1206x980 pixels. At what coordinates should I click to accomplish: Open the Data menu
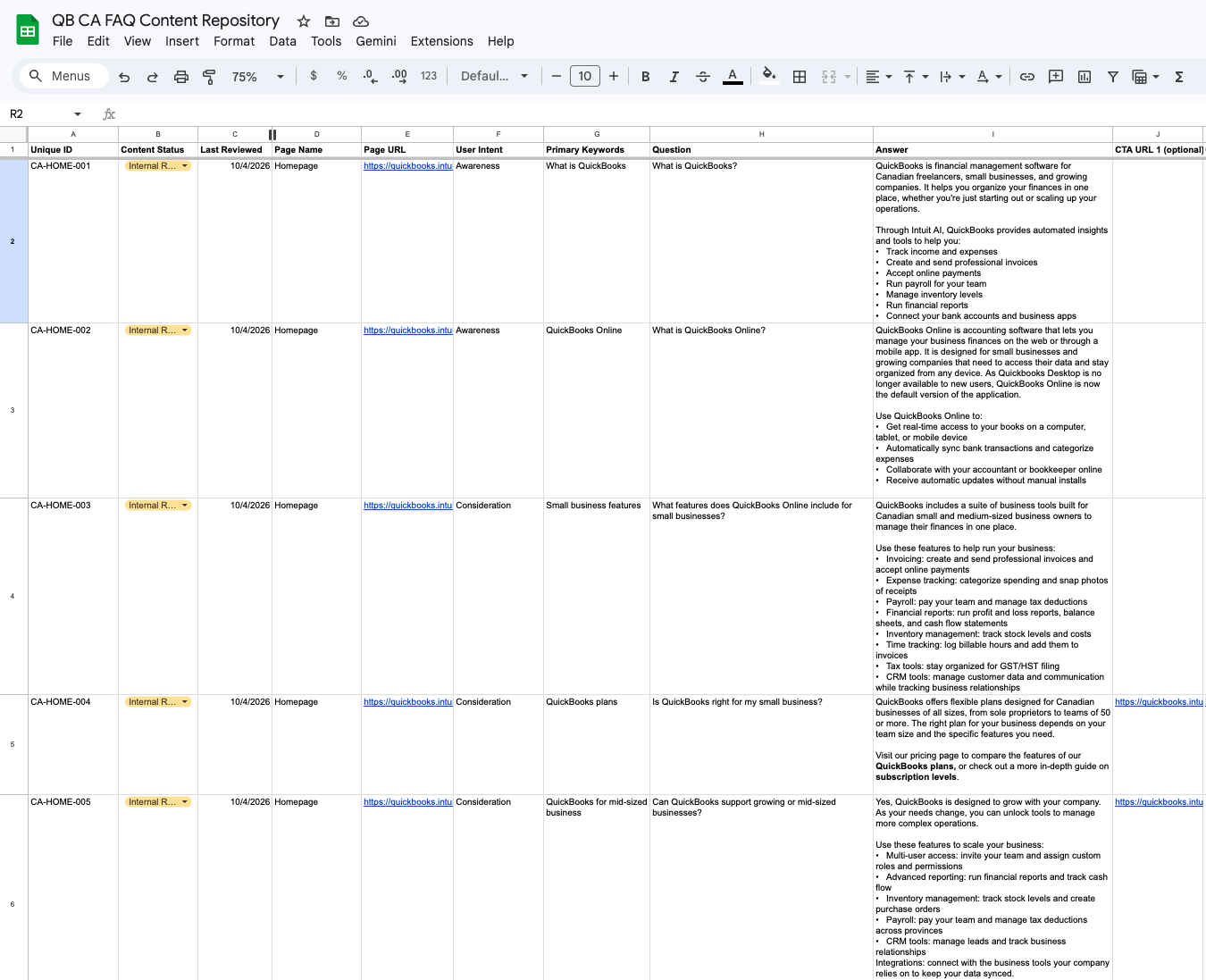tap(282, 41)
